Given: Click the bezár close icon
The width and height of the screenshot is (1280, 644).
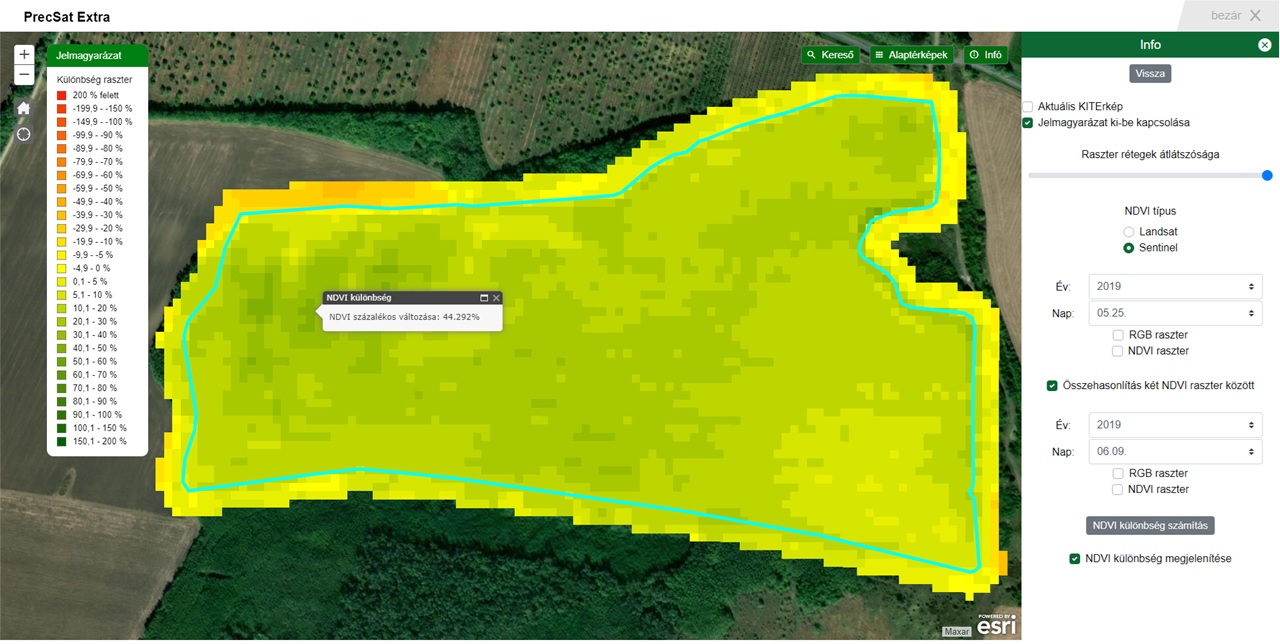Looking at the screenshot, I should click(x=1255, y=15).
